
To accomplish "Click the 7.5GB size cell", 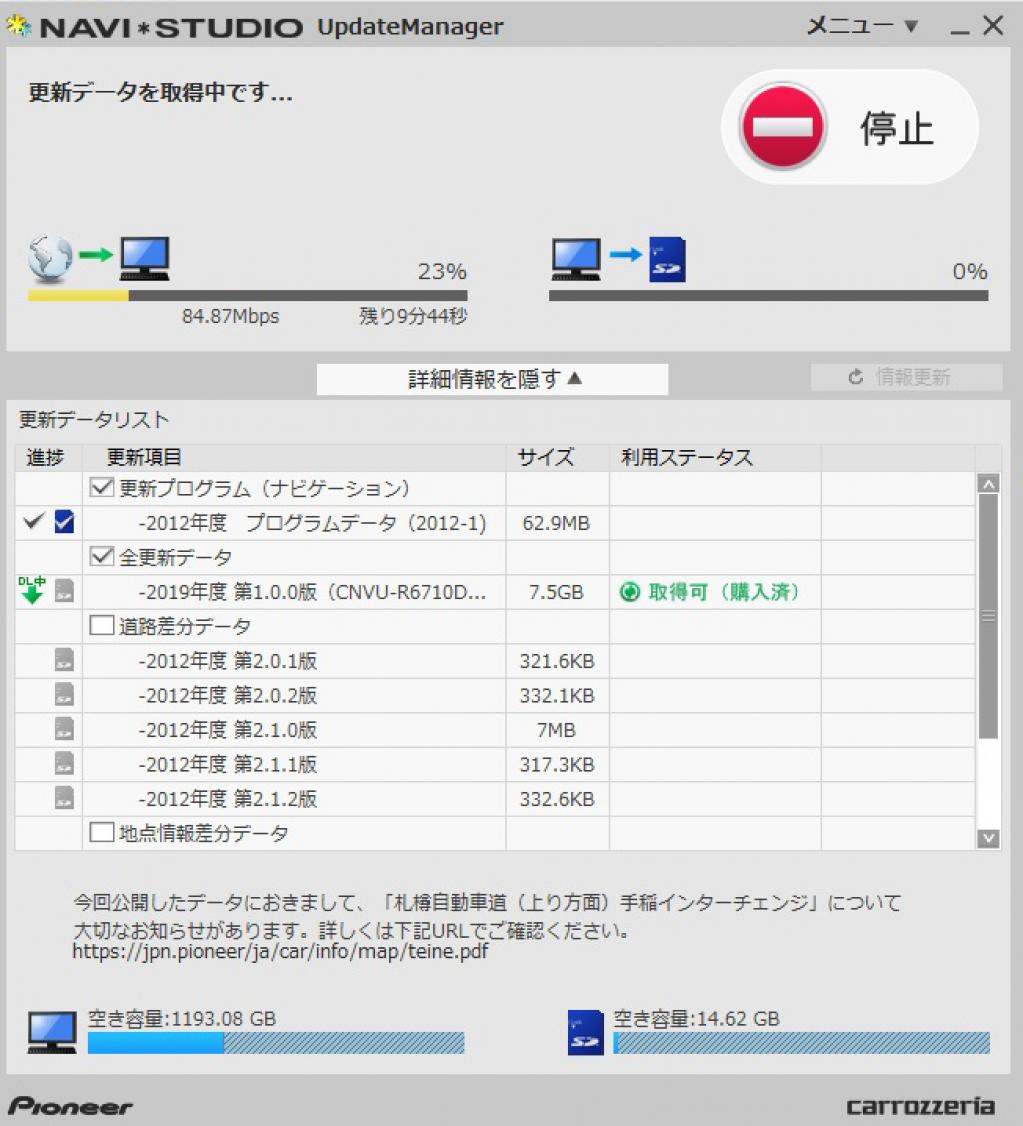I will 556,592.
